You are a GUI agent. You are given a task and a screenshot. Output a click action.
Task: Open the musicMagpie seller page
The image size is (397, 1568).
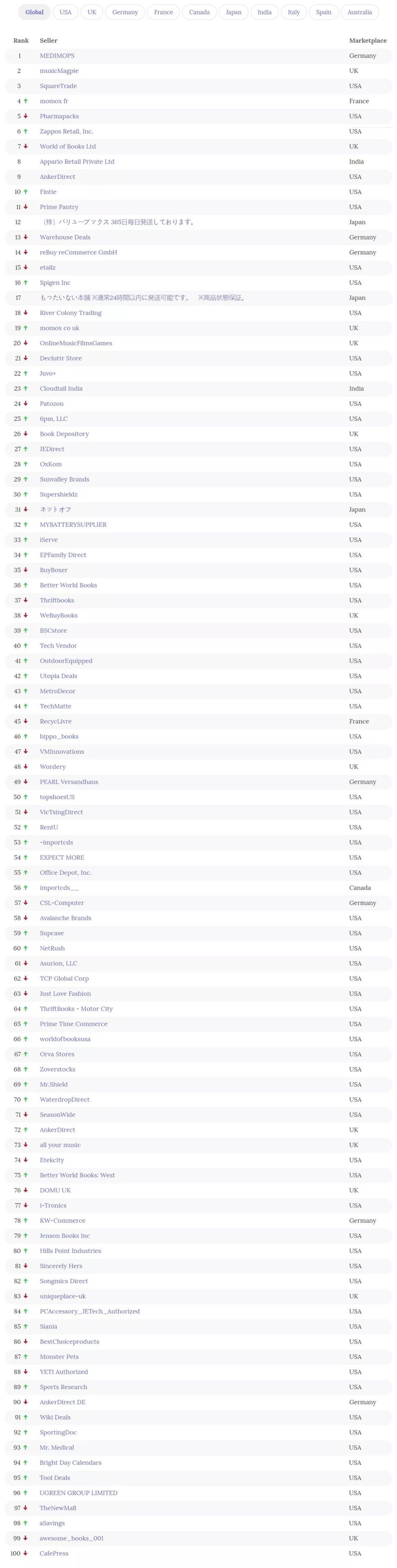coord(59,71)
